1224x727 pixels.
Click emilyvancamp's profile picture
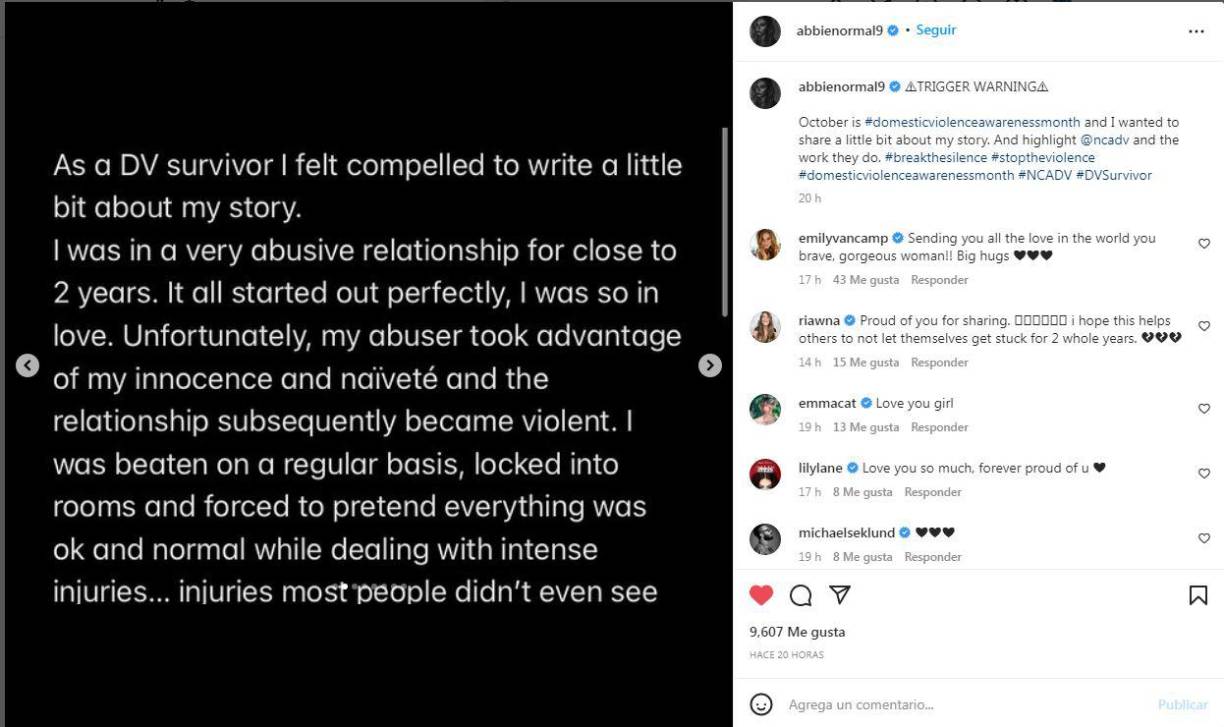point(765,243)
